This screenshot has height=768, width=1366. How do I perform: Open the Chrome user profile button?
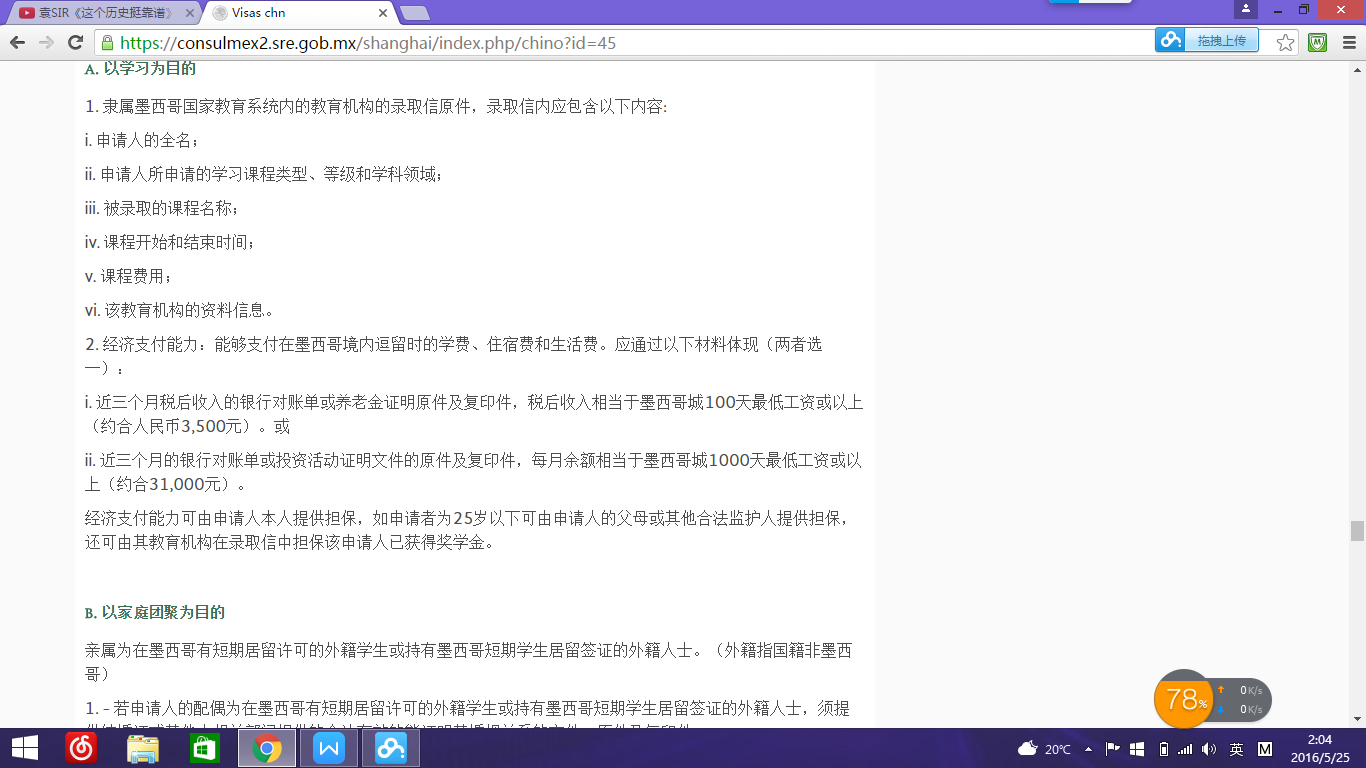pos(1245,9)
